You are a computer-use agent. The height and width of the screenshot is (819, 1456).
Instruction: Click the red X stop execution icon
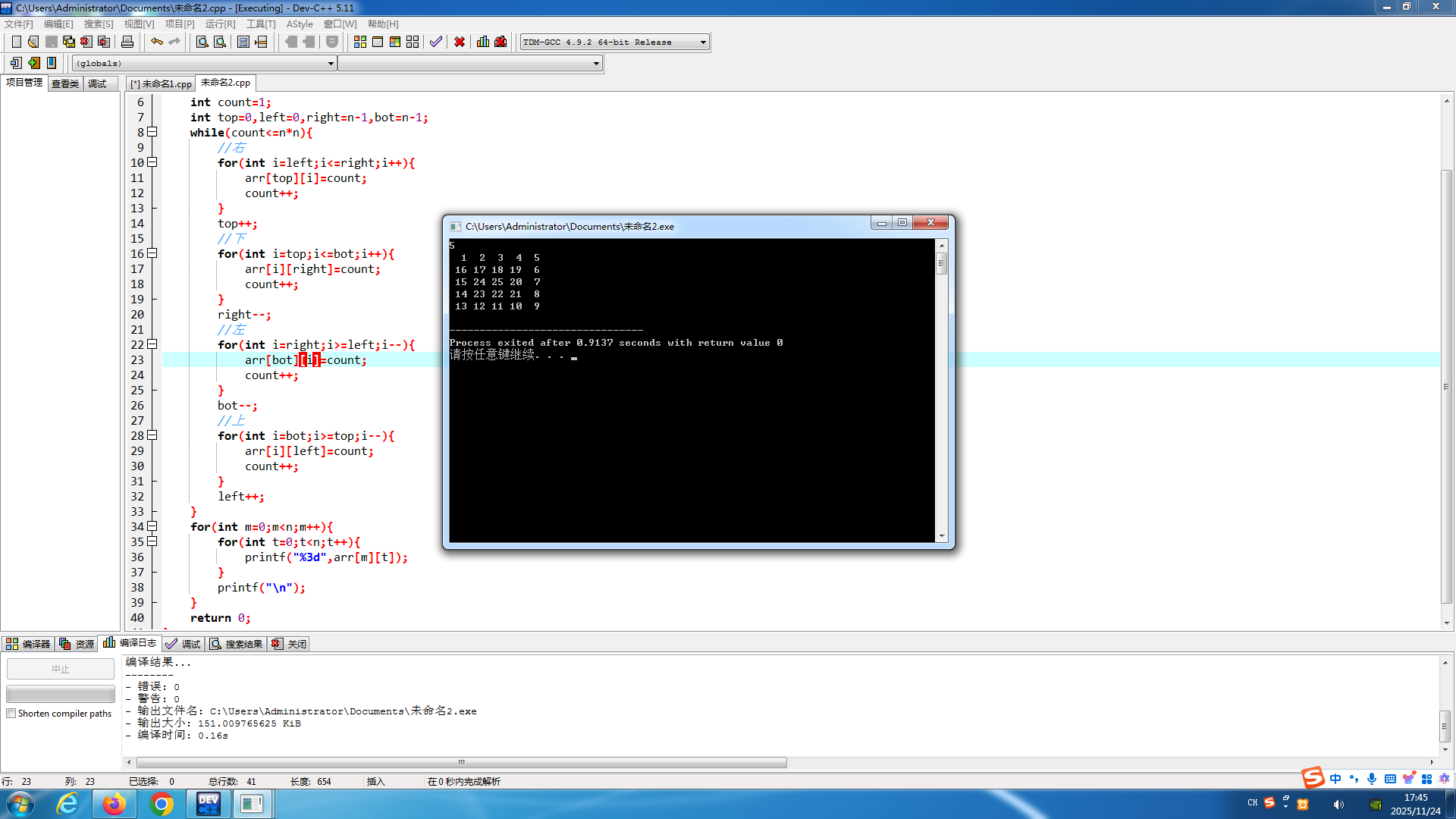[460, 42]
